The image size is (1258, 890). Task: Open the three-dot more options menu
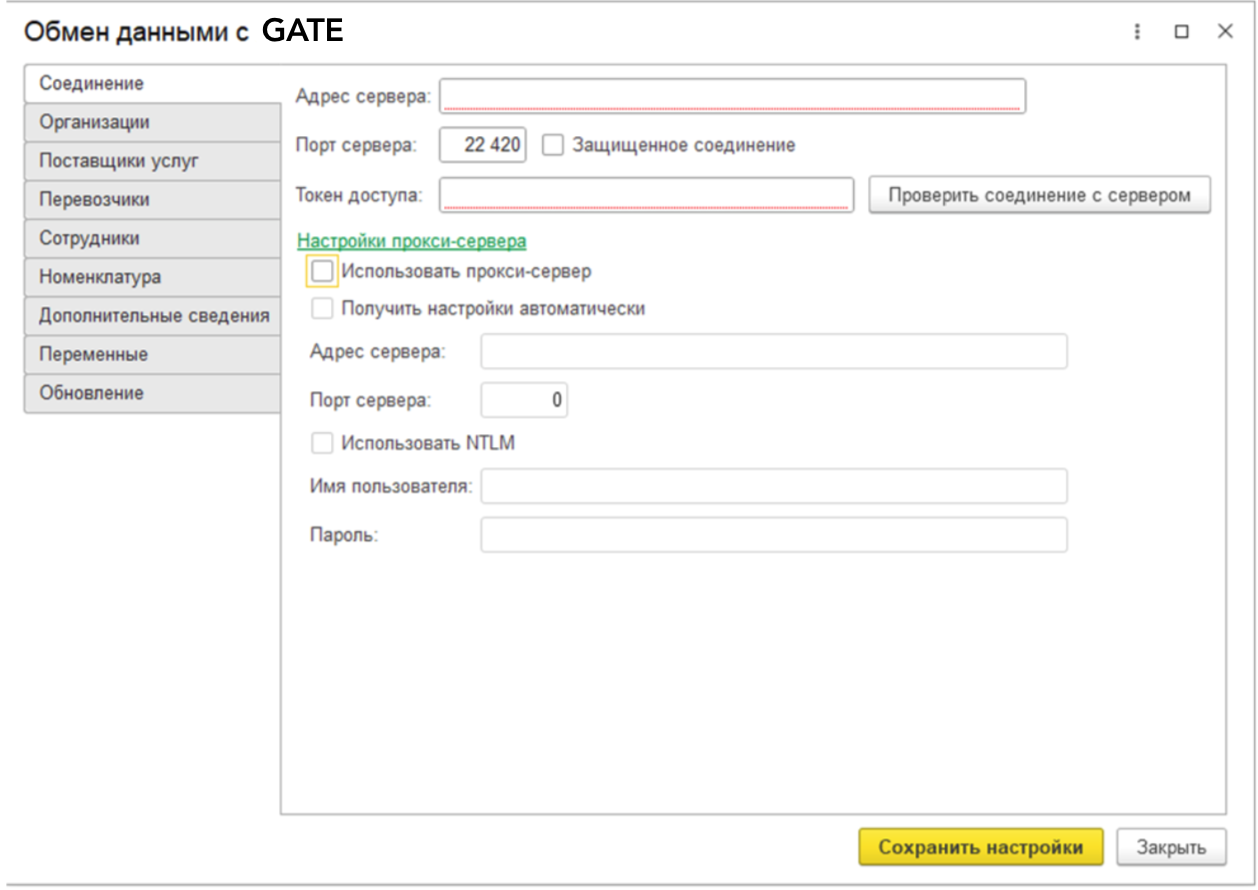[x=1137, y=32]
